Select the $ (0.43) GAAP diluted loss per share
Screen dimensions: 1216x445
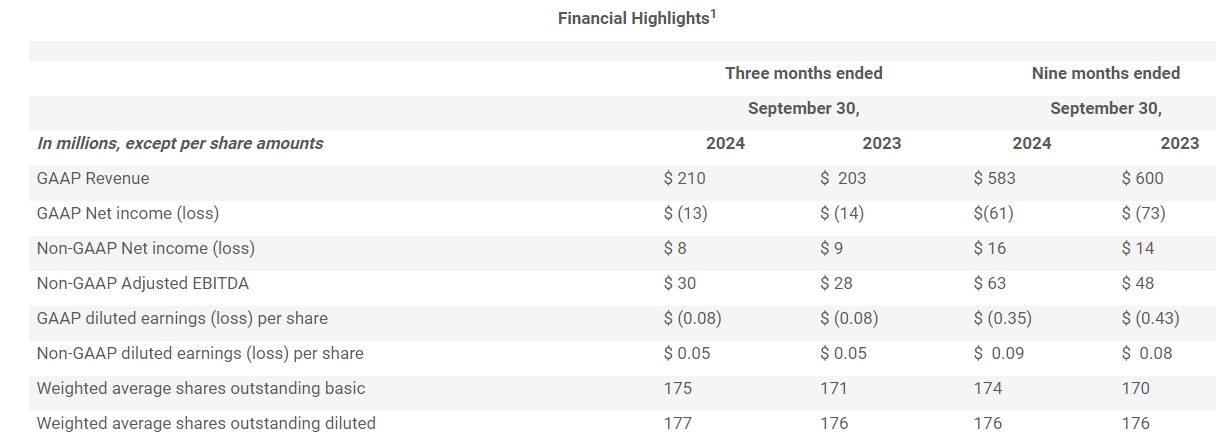tap(1150, 318)
